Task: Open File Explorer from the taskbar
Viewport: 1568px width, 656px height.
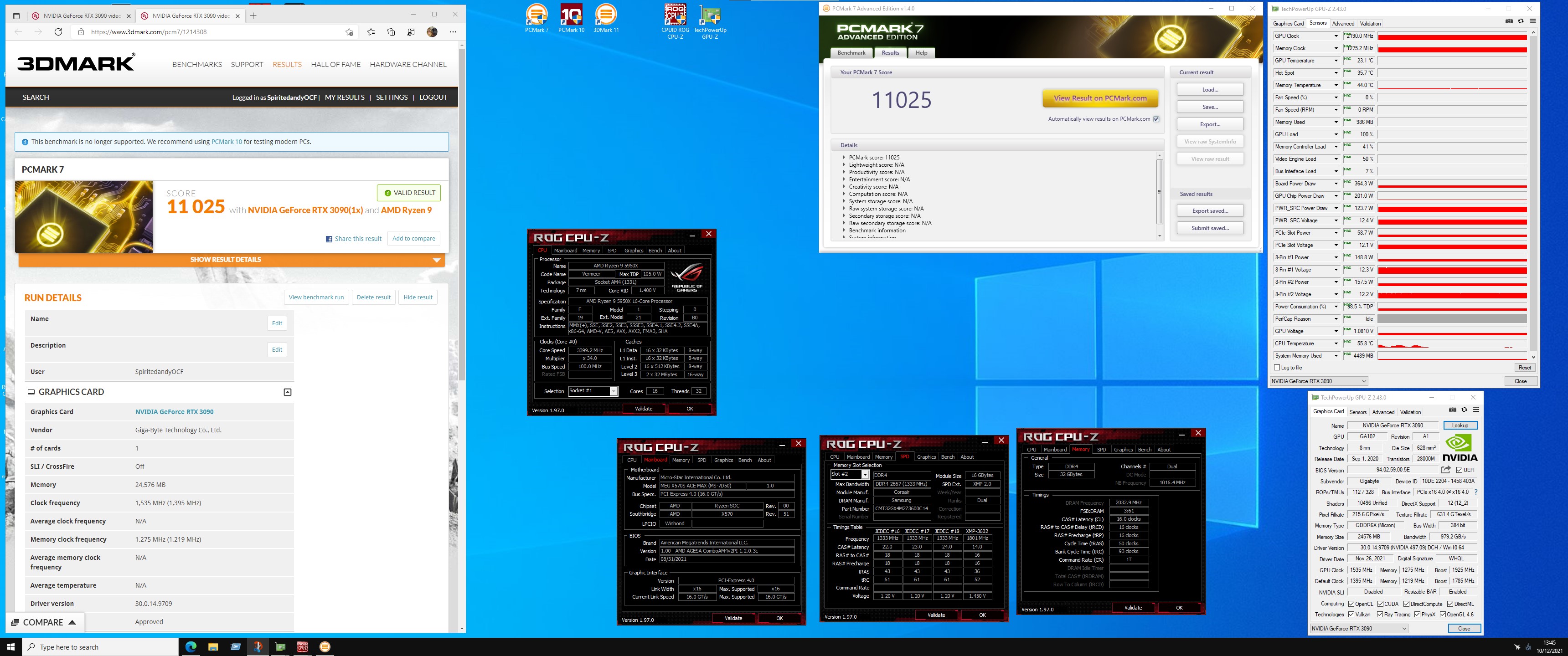Action: (213, 647)
